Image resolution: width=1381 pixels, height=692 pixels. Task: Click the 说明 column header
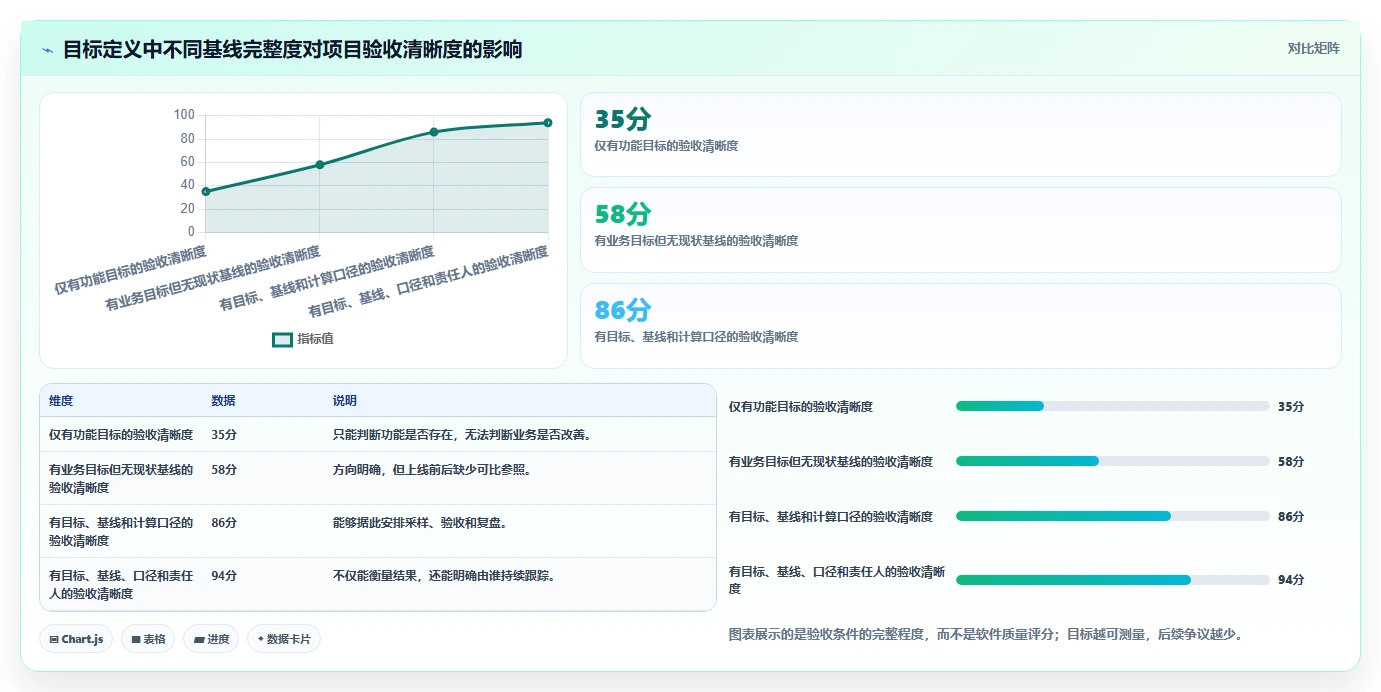click(345, 401)
